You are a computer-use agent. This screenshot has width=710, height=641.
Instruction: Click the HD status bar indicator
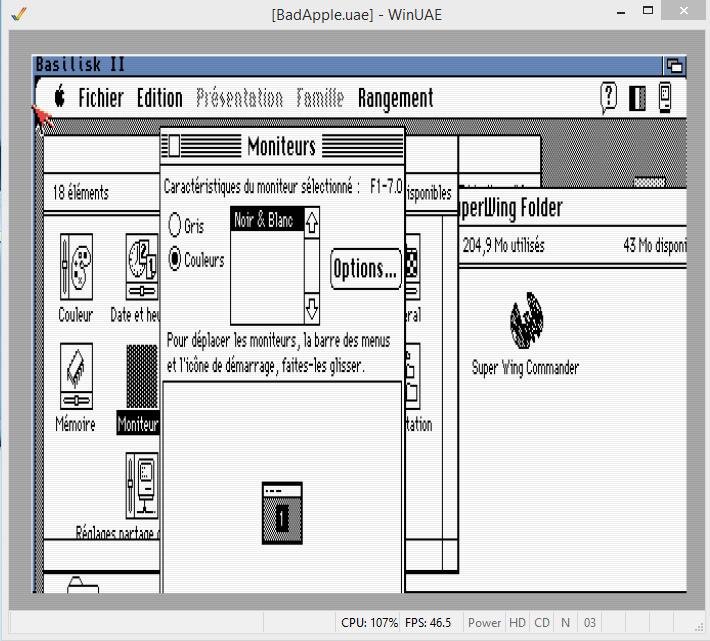(x=517, y=623)
